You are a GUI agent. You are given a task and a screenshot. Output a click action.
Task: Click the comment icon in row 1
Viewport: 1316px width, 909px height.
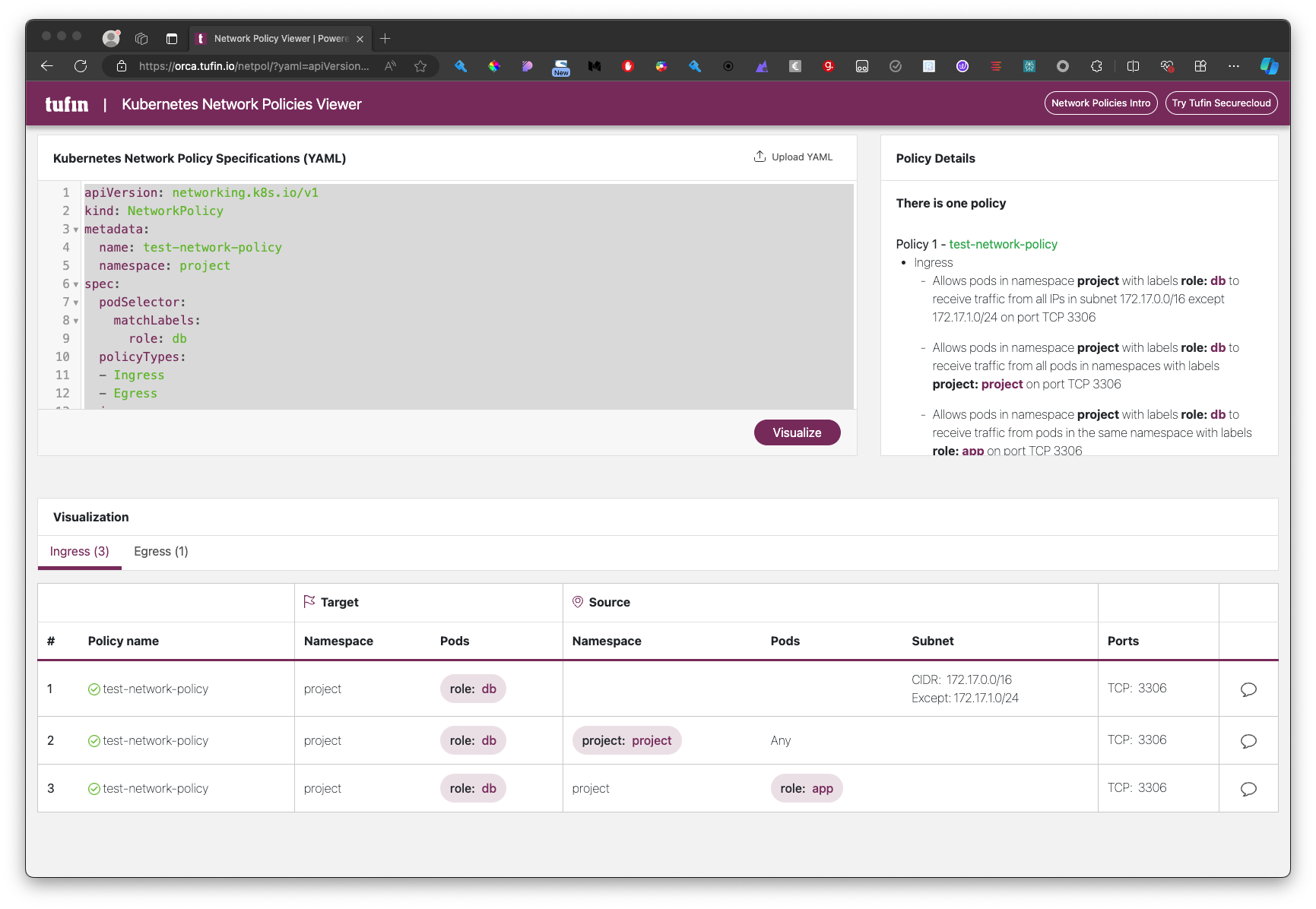click(1248, 689)
